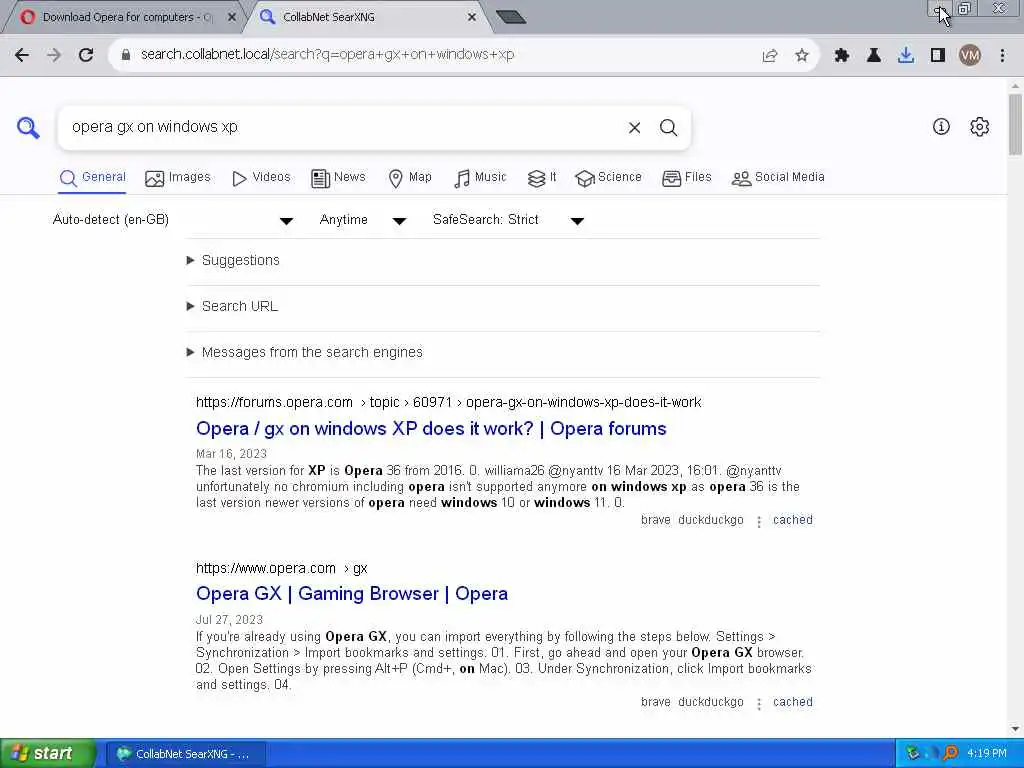Open the SearXNG about info icon
Image resolution: width=1024 pixels, height=768 pixels.
(941, 127)
